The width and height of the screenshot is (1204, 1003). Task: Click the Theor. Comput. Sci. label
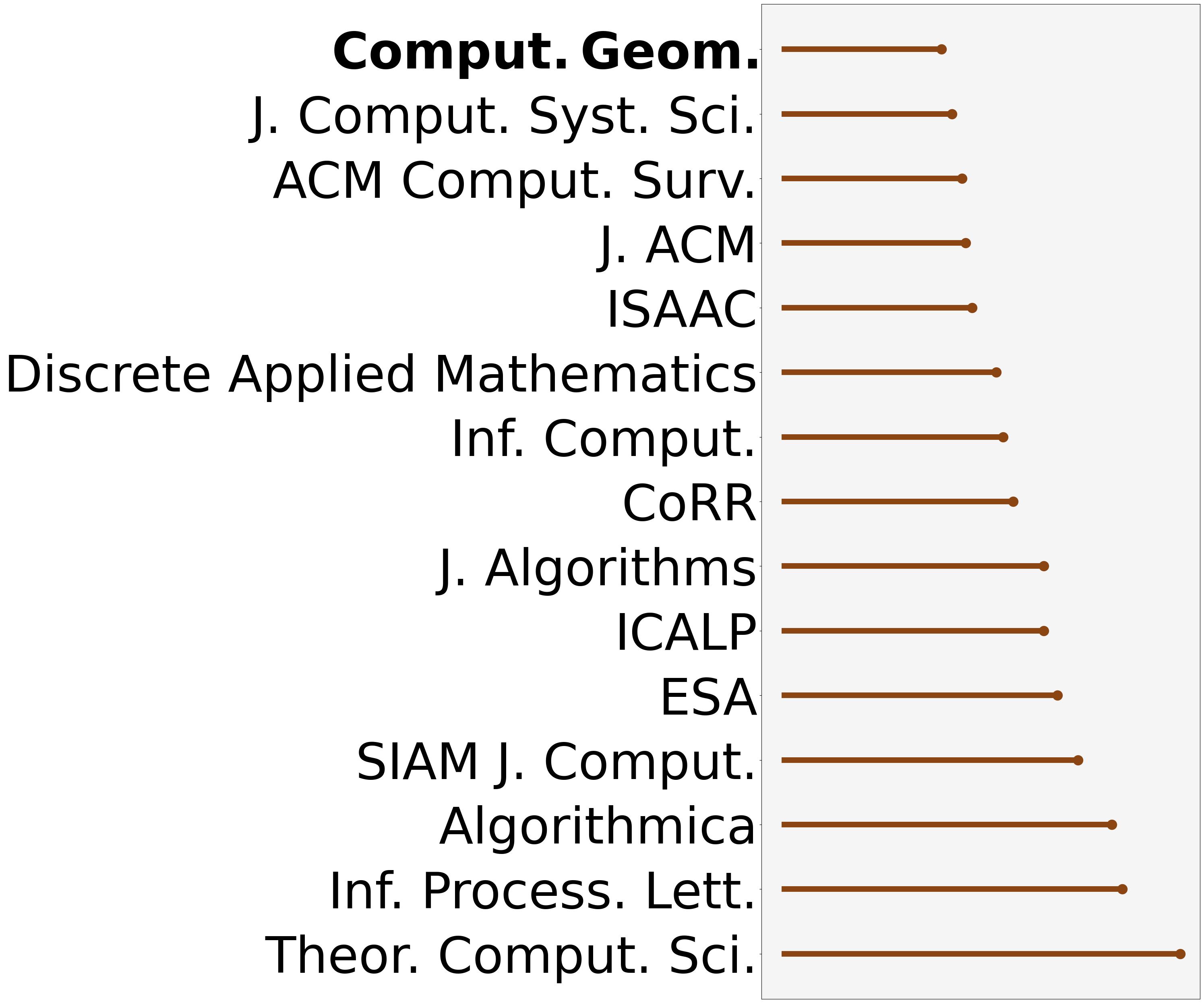pyautogui.click(x=510, y=955)
